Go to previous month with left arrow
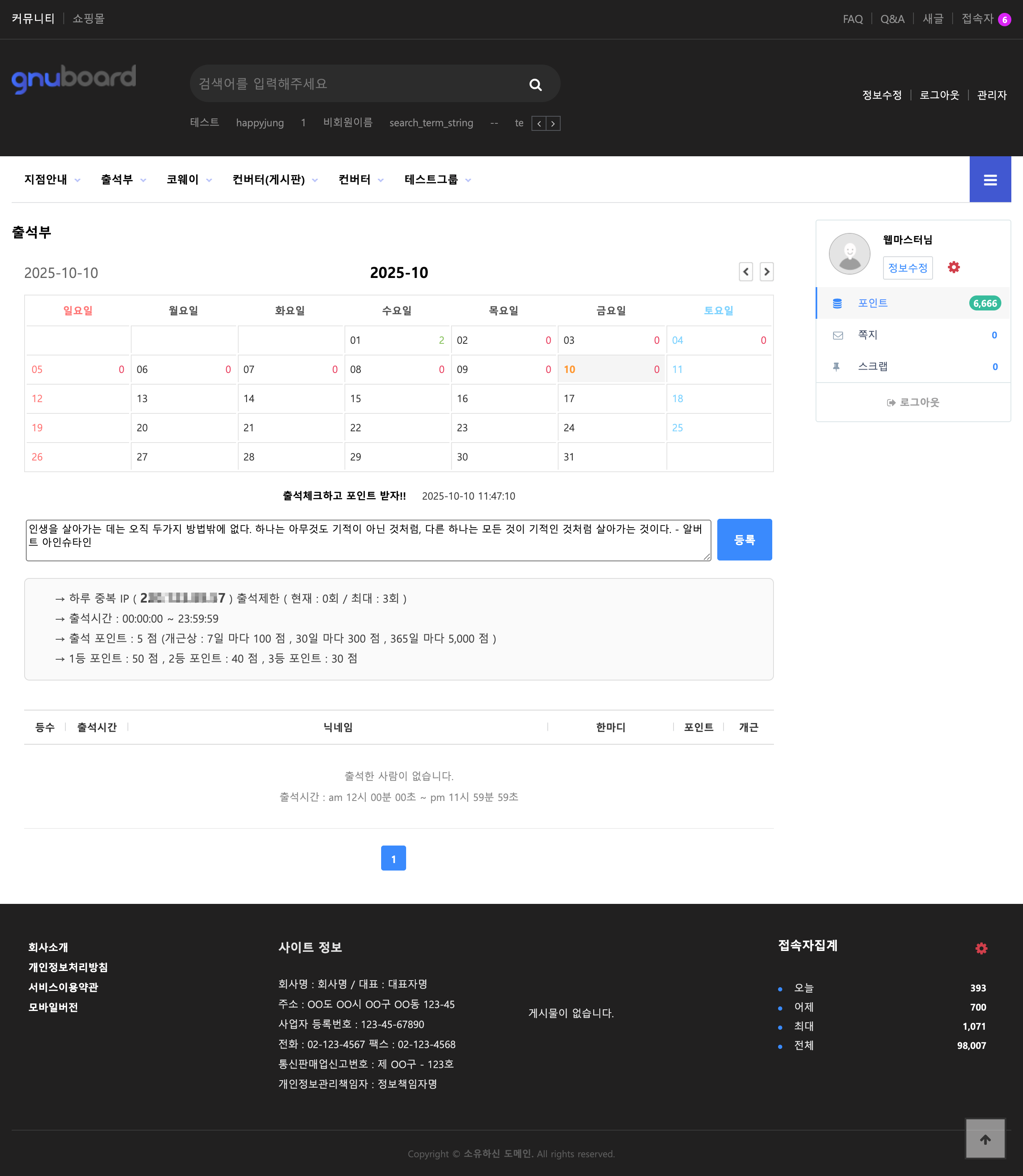The height and width of the screenshot is (1176, 1023). 746,273
